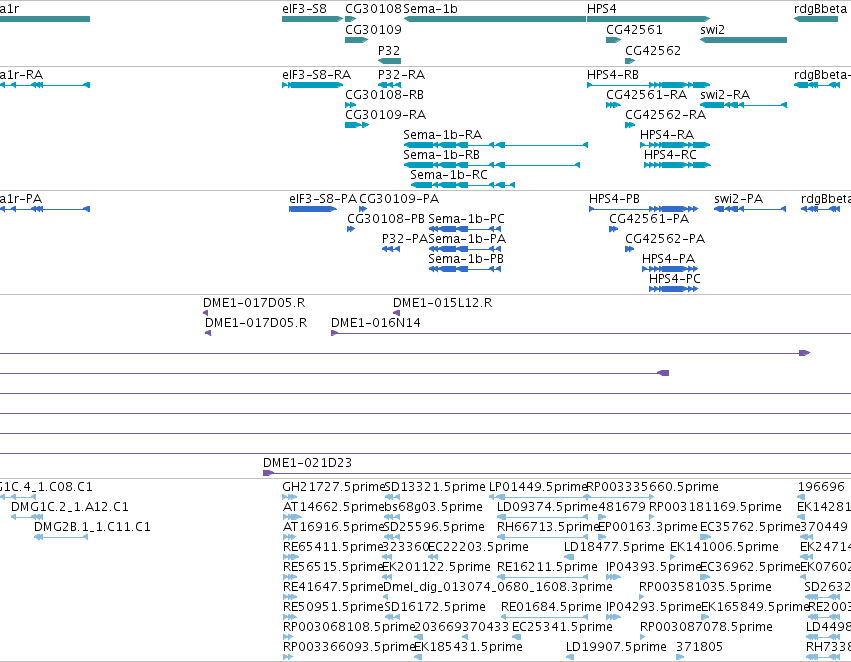851x662 pixels.
Task: Click the CG42562-PA CDS glyph
Action: (x=630, y=249)
